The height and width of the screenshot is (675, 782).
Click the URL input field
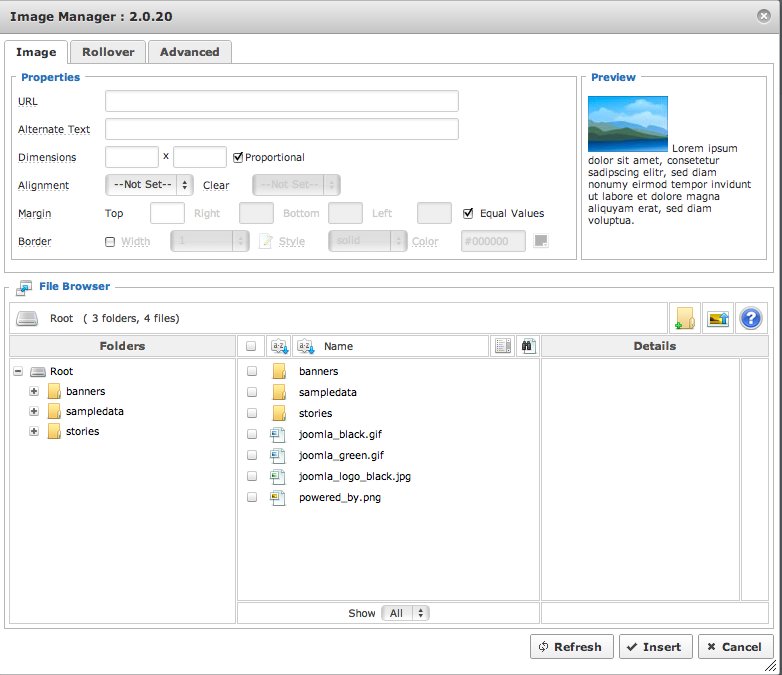coord(281,101)
